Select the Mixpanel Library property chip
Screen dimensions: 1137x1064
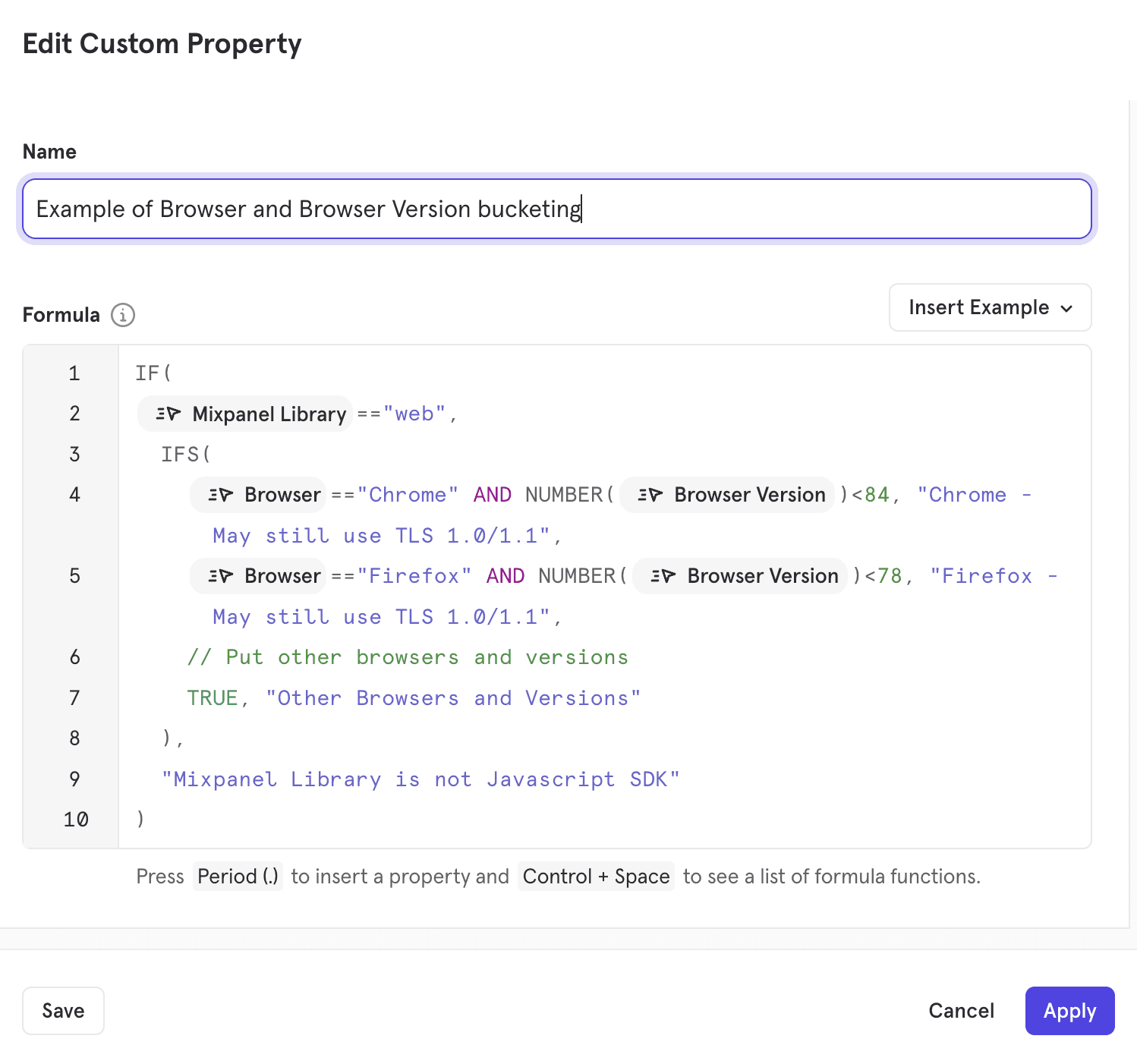[268, 414]
